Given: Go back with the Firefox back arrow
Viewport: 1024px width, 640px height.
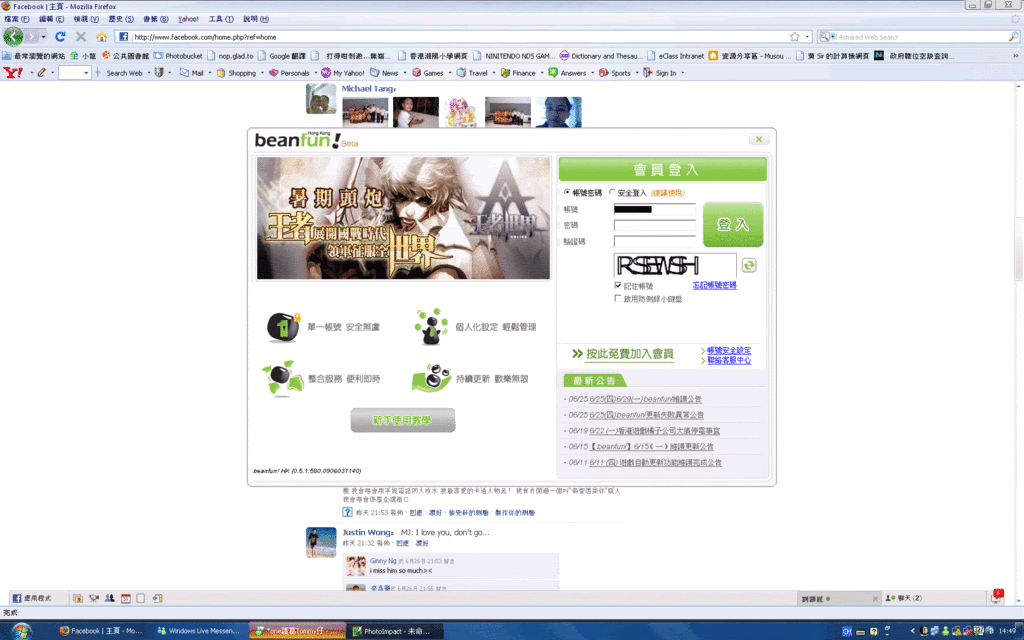Looking at the screenshot, I should coord(13,37).
